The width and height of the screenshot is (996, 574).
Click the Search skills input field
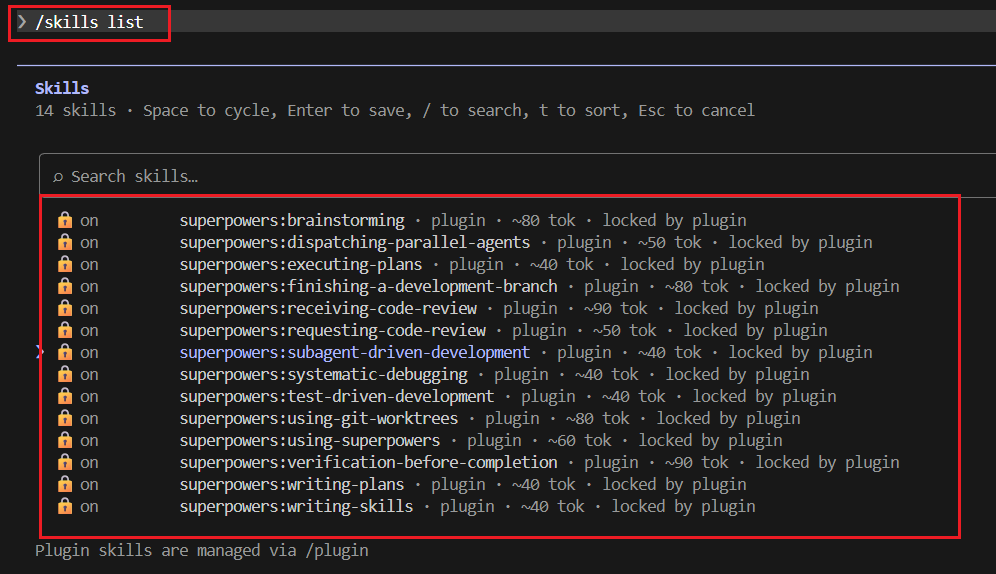tap(518, 176)
